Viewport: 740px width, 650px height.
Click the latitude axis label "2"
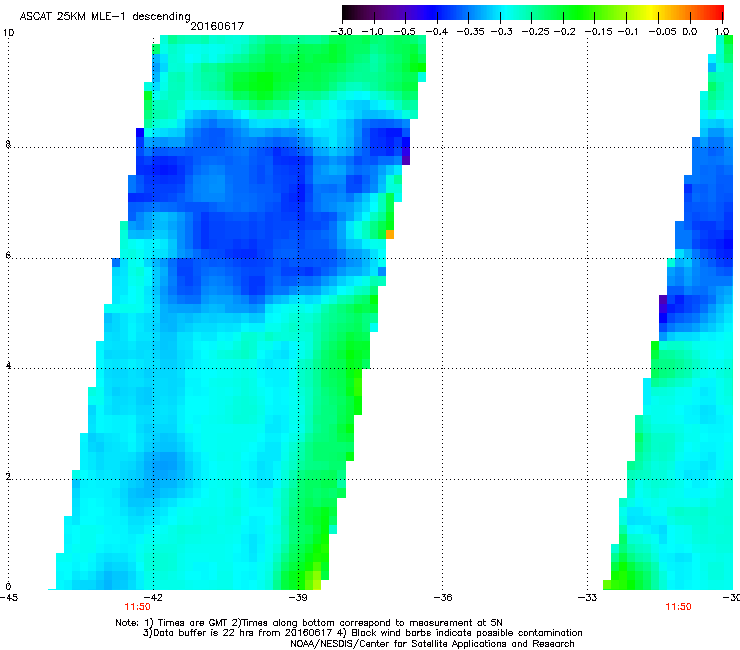tap(8, 477)
